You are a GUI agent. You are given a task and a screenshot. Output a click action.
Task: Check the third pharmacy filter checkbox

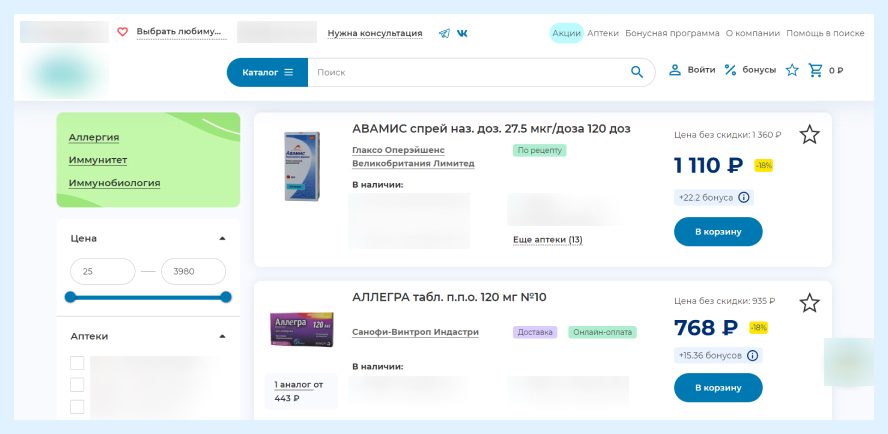pyautogui.click(x=77, y=407)
